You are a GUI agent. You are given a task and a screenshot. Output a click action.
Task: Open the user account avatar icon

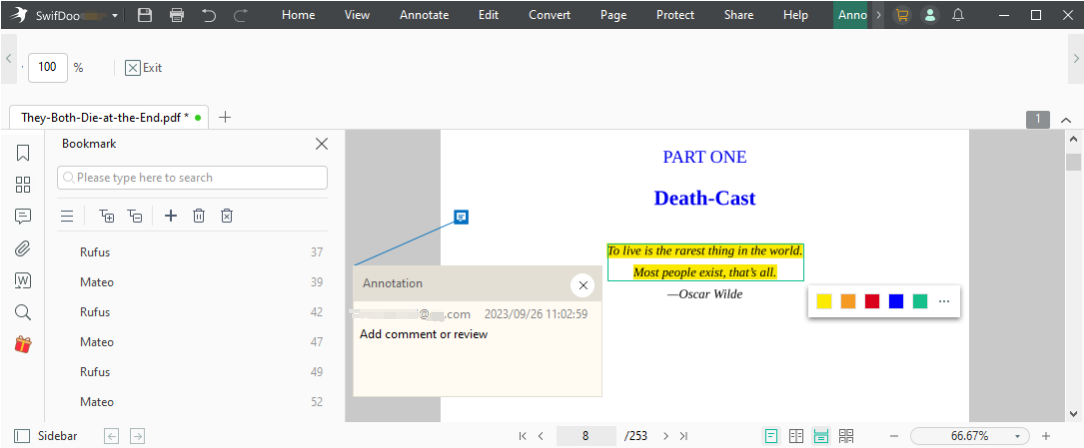tap(931, 15)
